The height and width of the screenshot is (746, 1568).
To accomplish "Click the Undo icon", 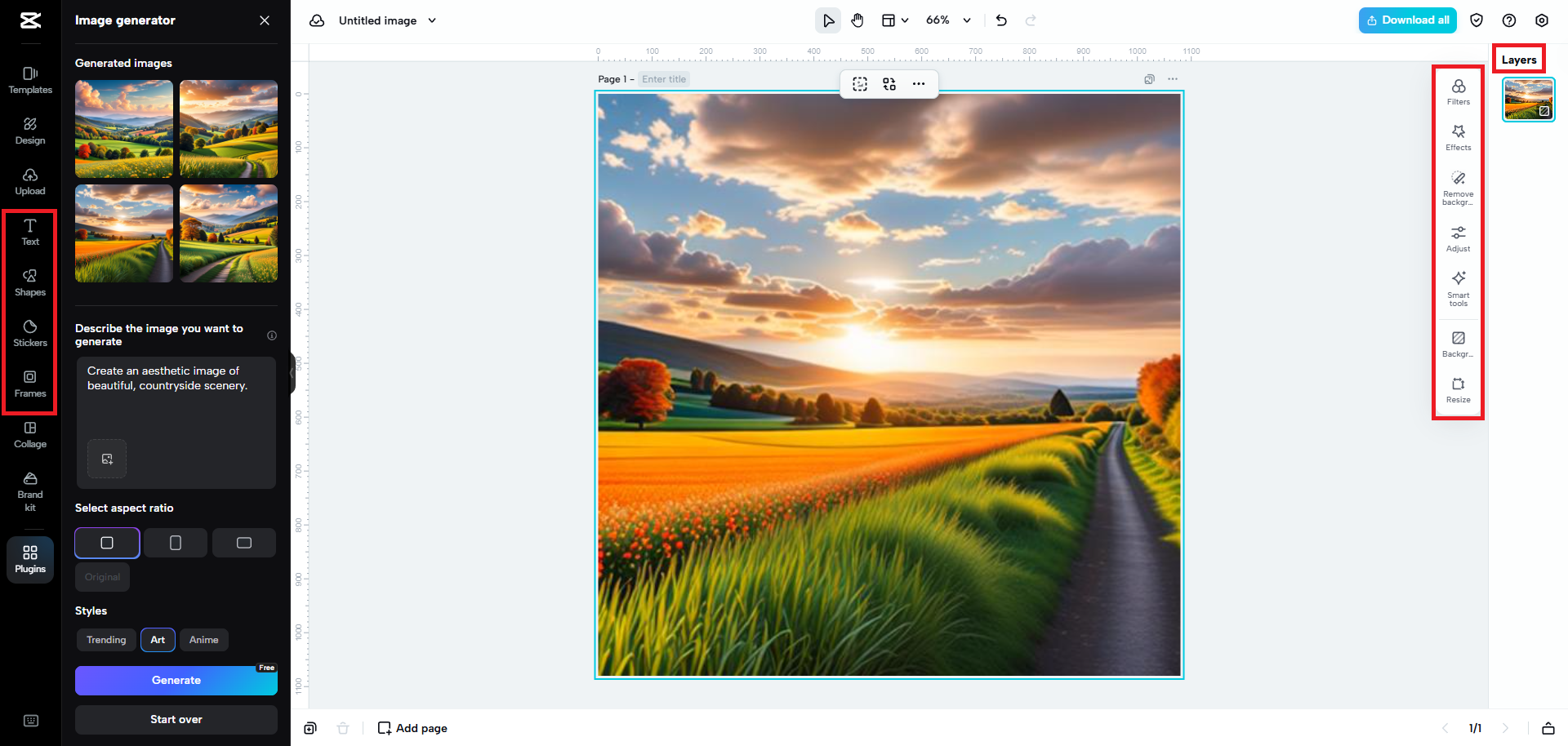I will (x=1001, y=20).
